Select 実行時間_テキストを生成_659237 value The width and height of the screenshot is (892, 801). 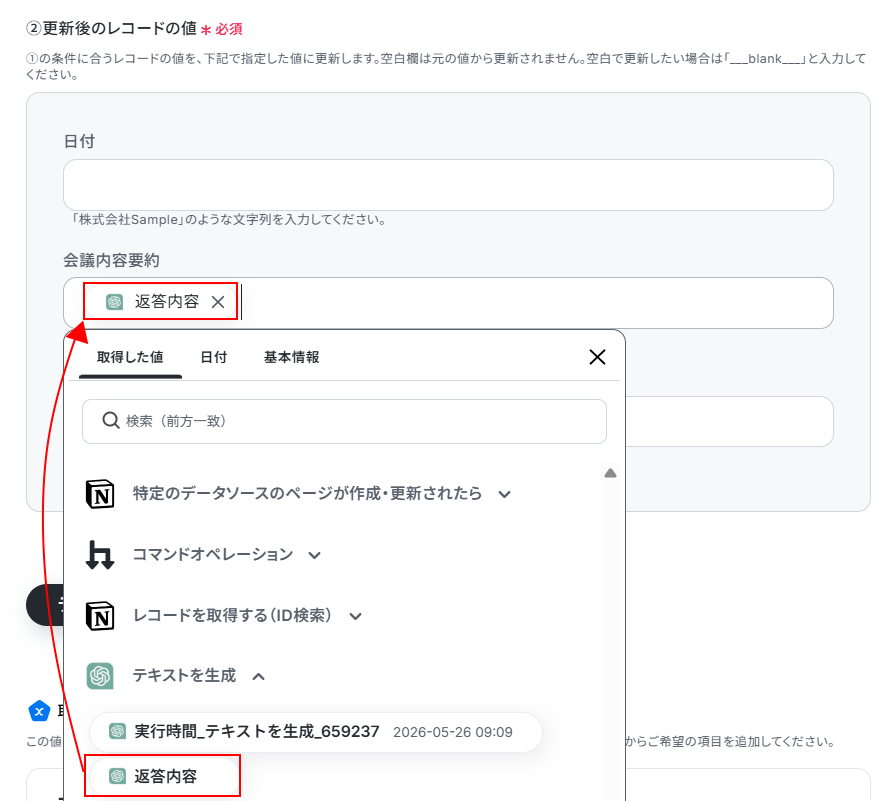(x=316, y=732)
